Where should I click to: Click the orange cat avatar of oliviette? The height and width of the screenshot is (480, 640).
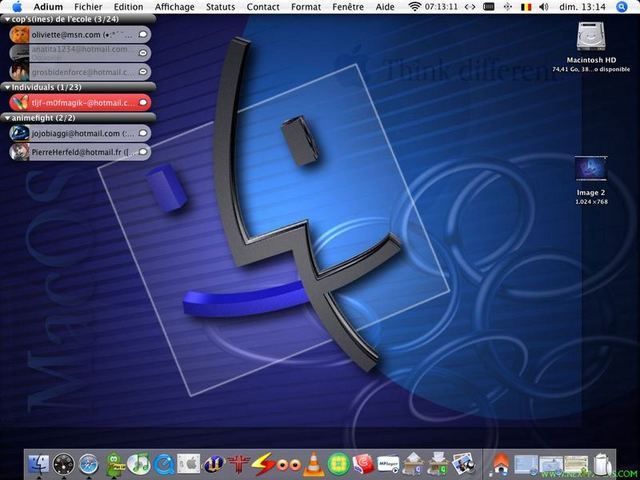pyautogui.click(x=19, y=35)
